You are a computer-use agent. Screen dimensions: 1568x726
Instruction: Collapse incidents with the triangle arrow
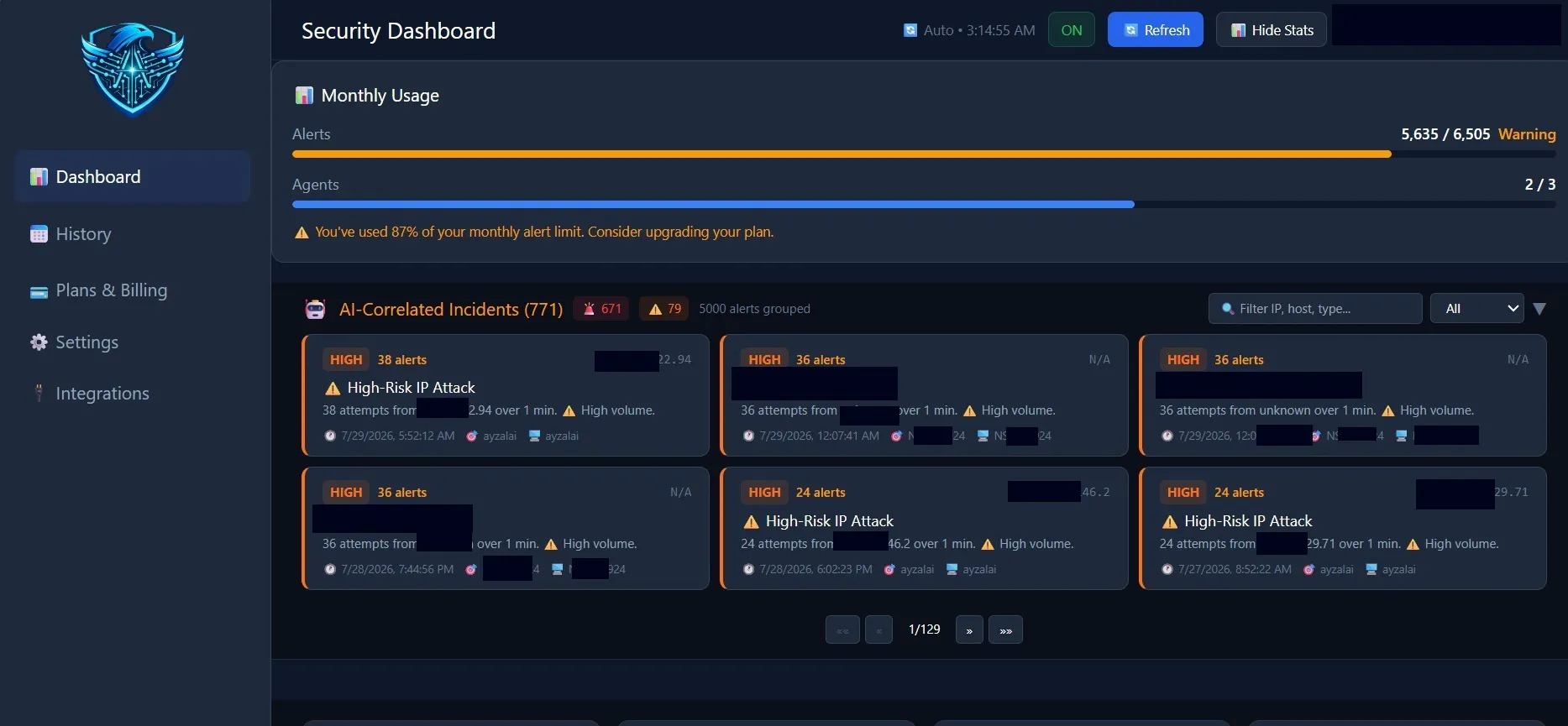point(1539,309)
